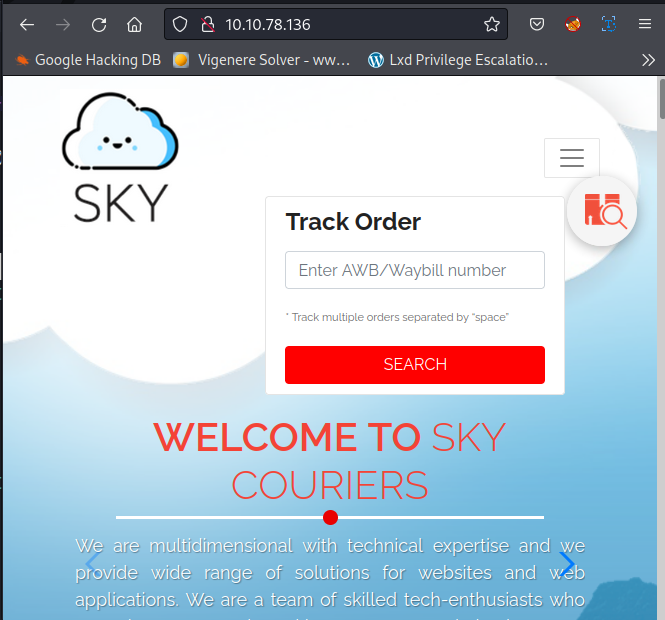Image resolution: width=665 pixels, height=620 pixels.
Task: Click the Sky cloud logo
Action: pyautogui.click(x=120, y=158)
